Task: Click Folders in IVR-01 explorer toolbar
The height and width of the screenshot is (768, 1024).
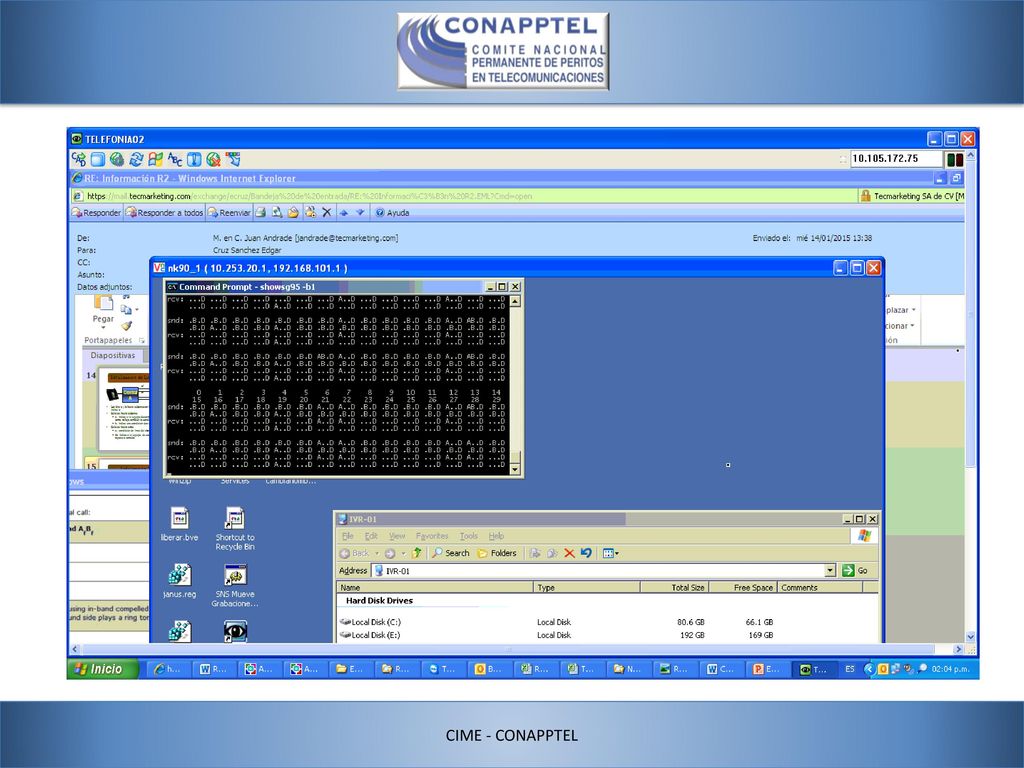Action: (x=497, y=553)
